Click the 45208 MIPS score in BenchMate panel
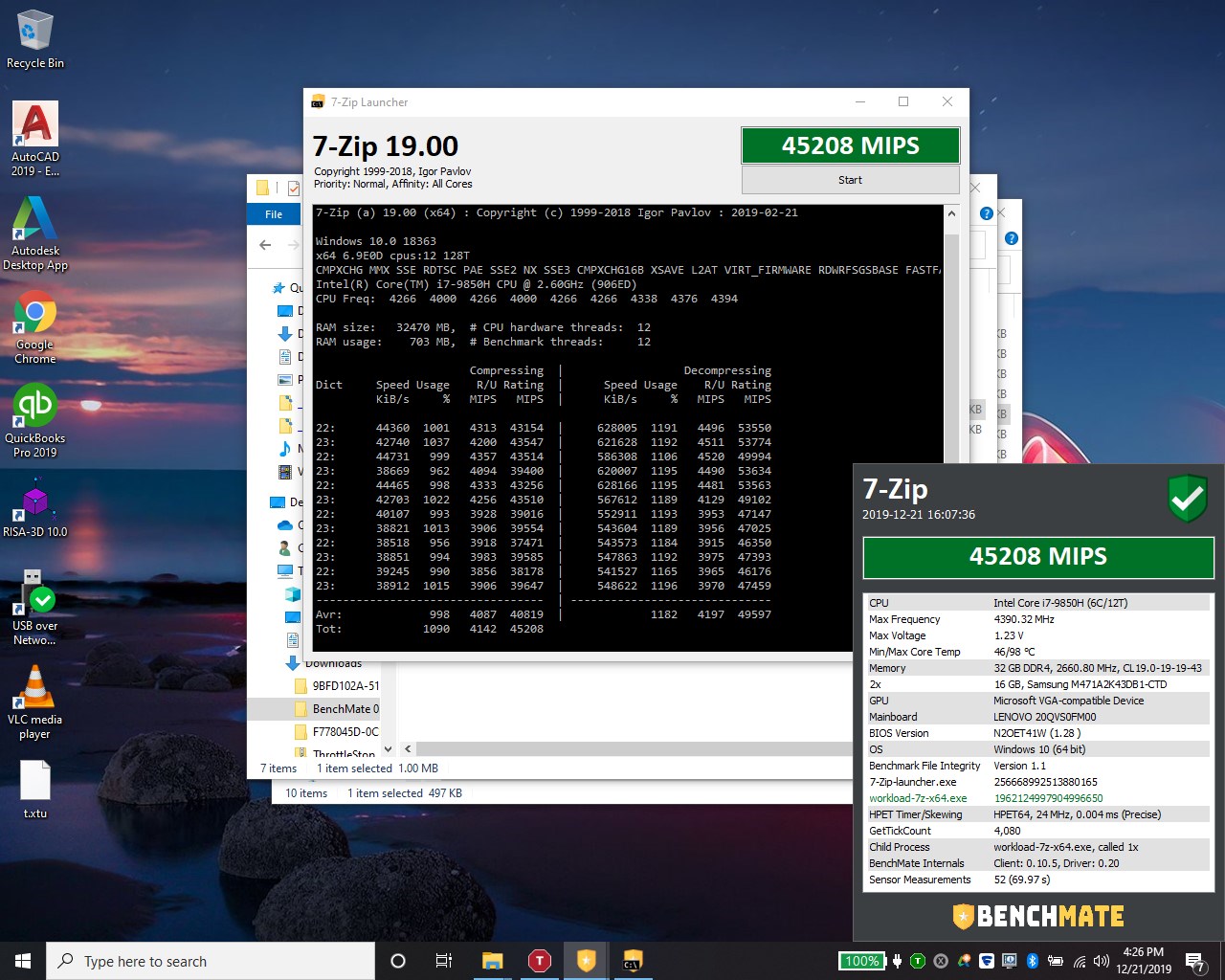 (1037, 557)
